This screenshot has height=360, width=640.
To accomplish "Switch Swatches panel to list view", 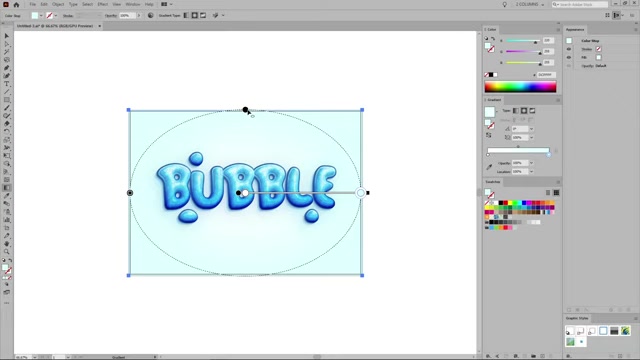I will coord(548,193).
